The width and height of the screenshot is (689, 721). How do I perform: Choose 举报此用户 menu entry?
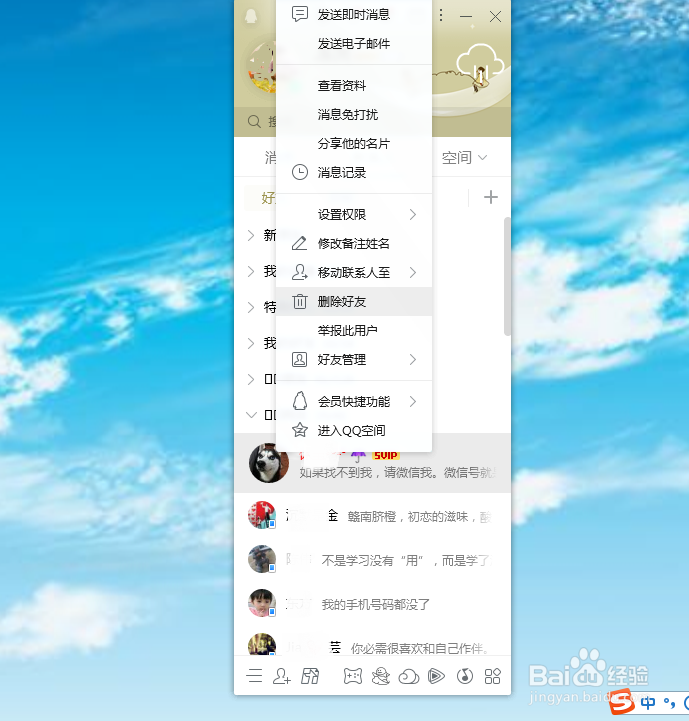pyautogui.click(x=354, y=330)
